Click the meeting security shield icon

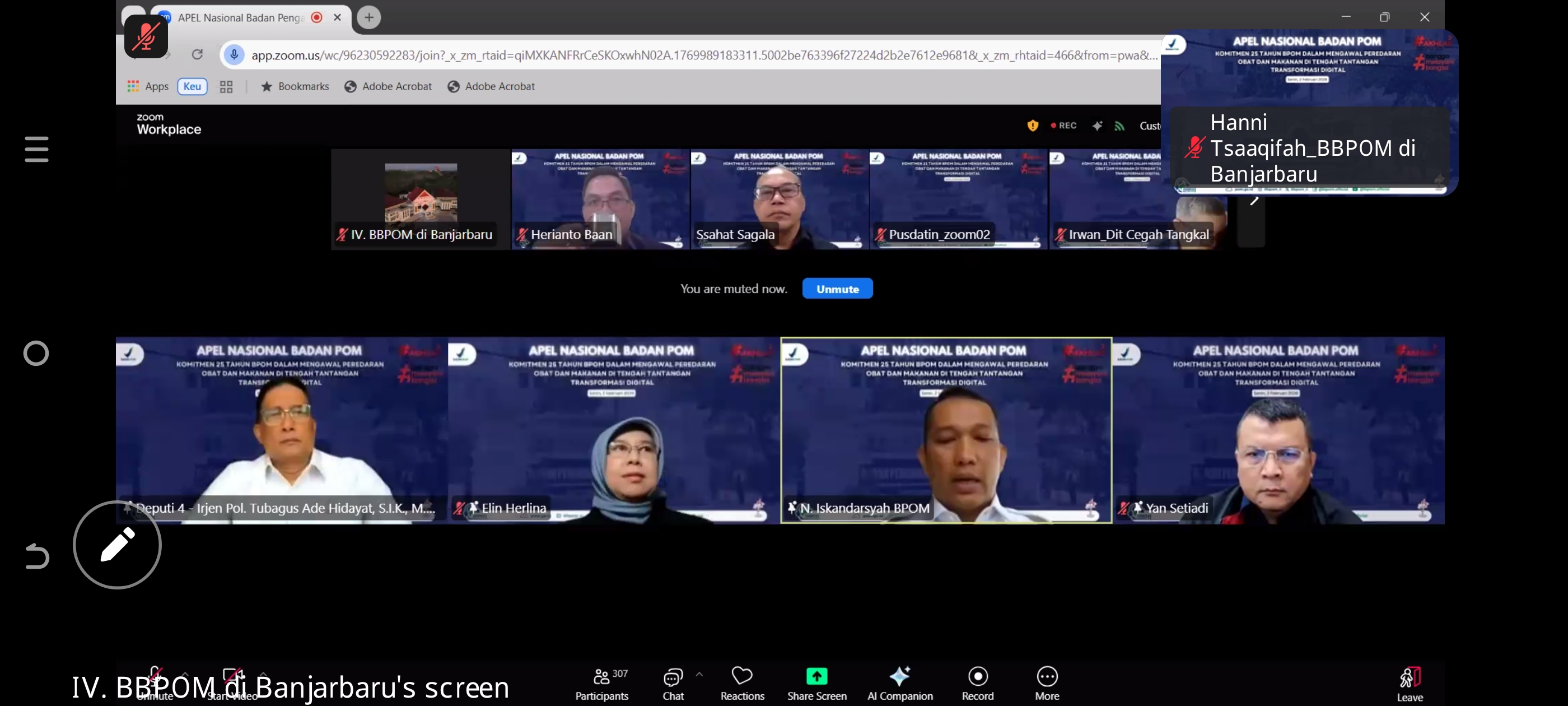click(1032, 126)
